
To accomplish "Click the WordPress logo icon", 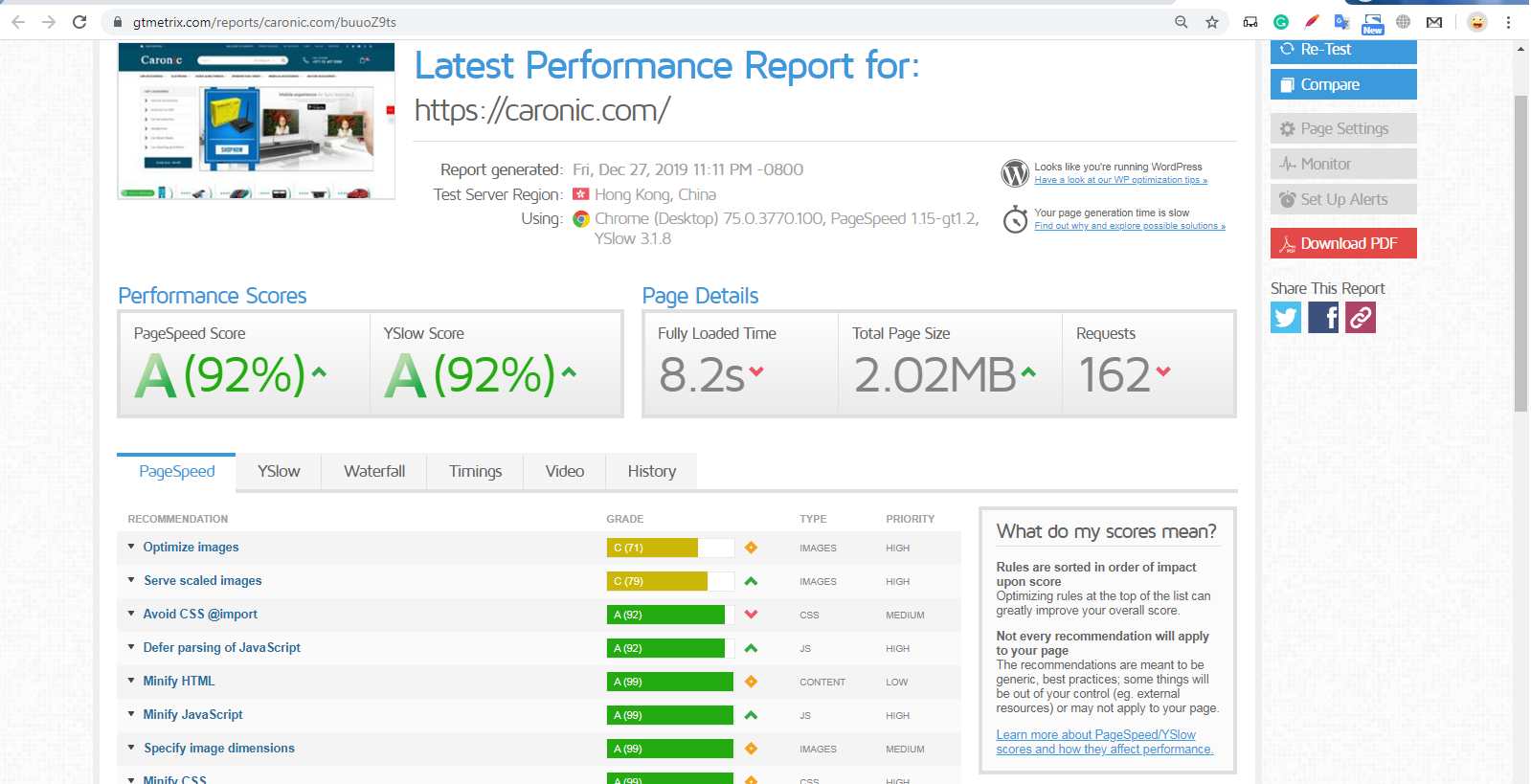I will (x=1015, y=173).
